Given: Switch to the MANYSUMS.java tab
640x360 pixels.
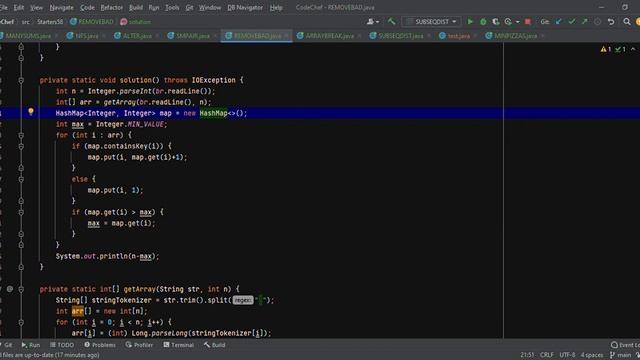Looking at the screenshot, I should pos(28,36).
